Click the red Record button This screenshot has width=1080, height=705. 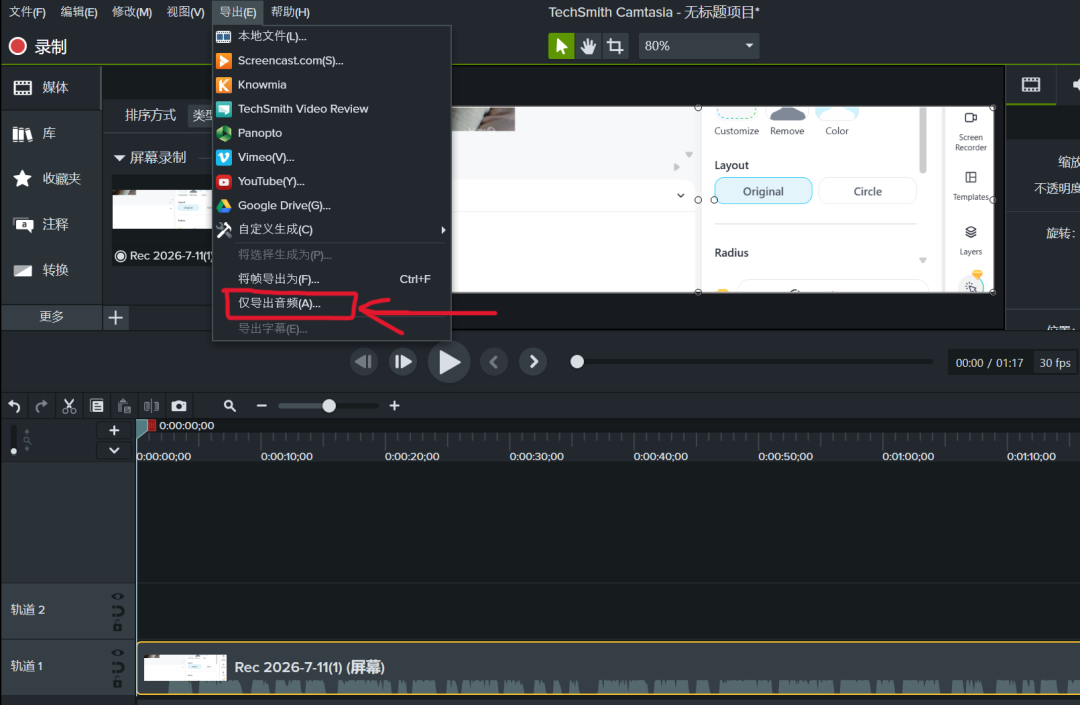[x=18, y=46]
